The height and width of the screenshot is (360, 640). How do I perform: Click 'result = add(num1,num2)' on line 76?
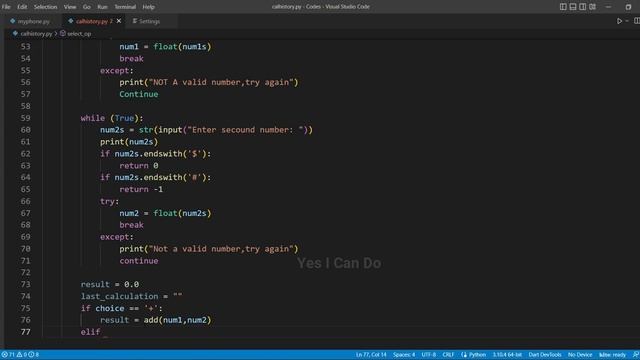pyautogui.click(x=156, y=320)
